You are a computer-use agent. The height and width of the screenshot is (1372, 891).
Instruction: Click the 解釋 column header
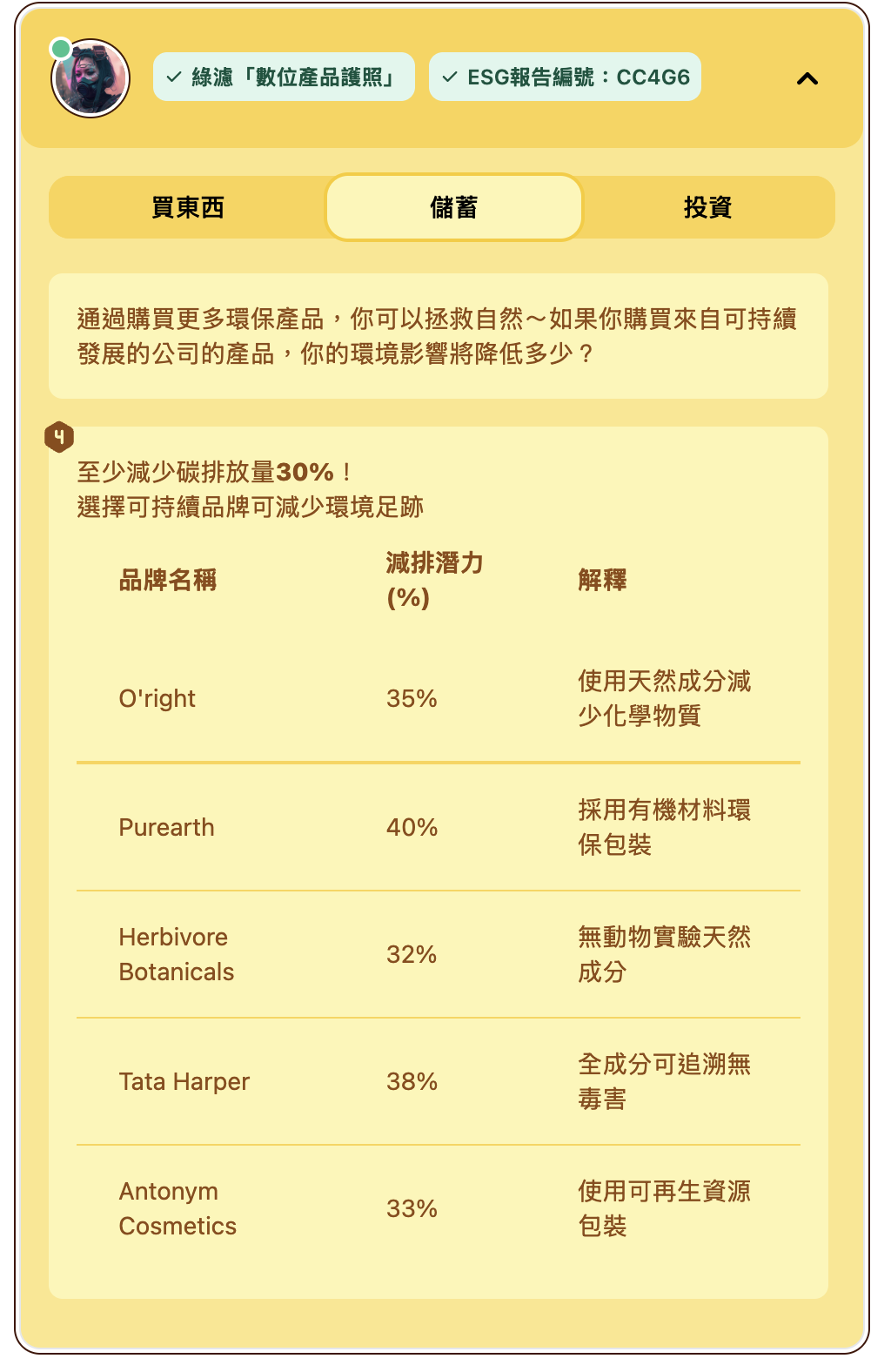(602, 580)
